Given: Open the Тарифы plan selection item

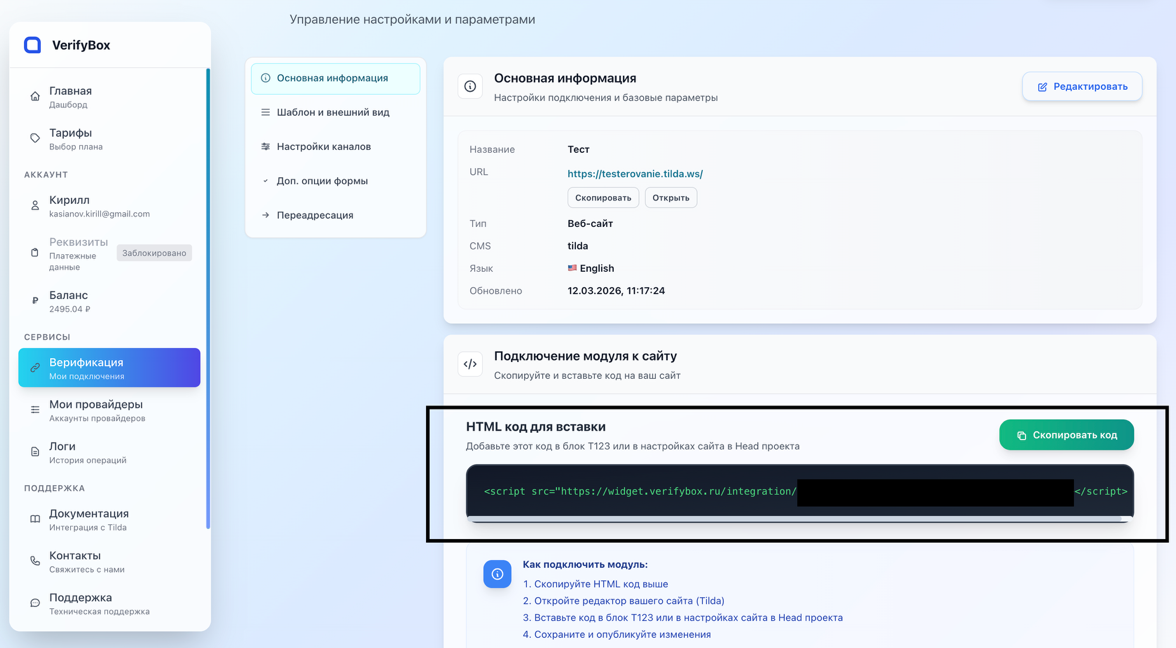Looking at the screenshot, I should coord(110,139).
